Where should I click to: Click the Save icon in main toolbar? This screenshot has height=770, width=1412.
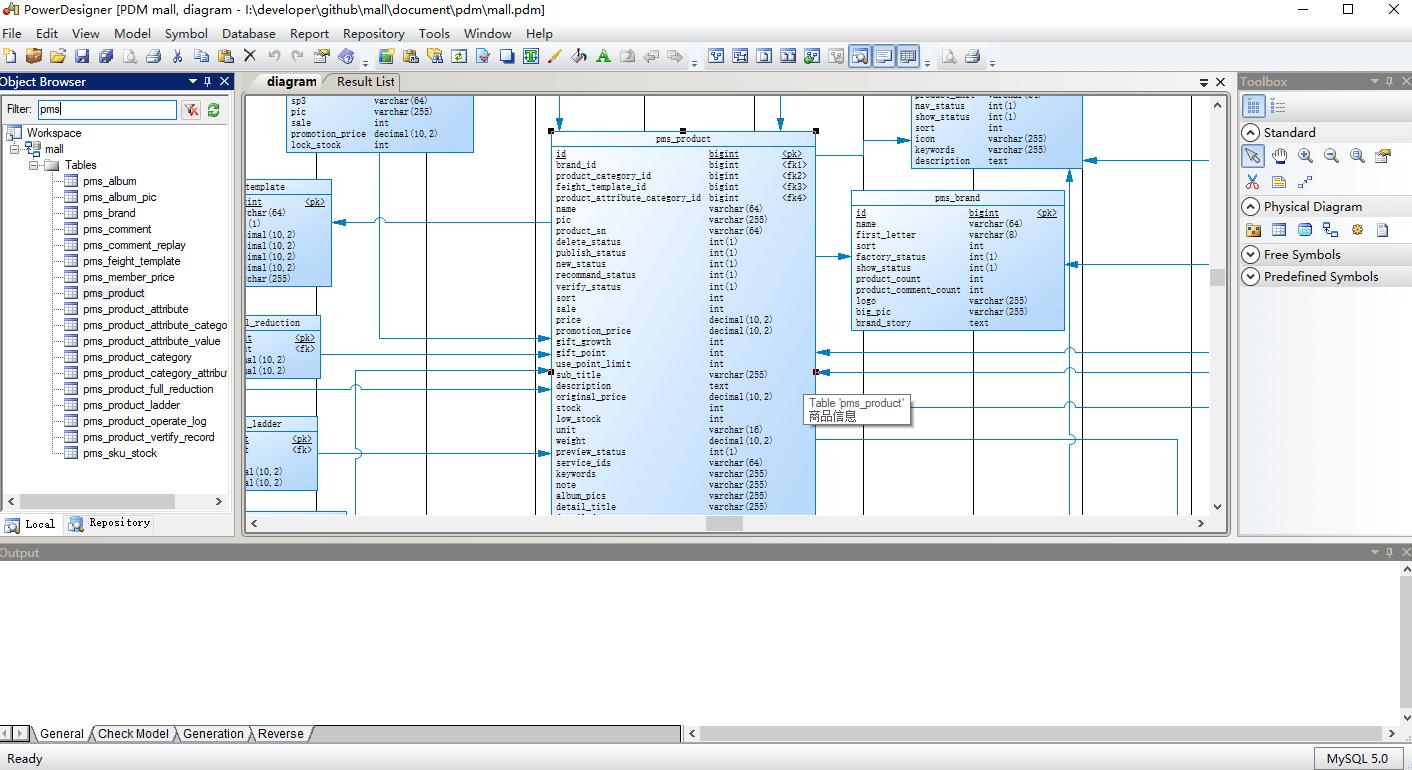click(x=82, y=57)
